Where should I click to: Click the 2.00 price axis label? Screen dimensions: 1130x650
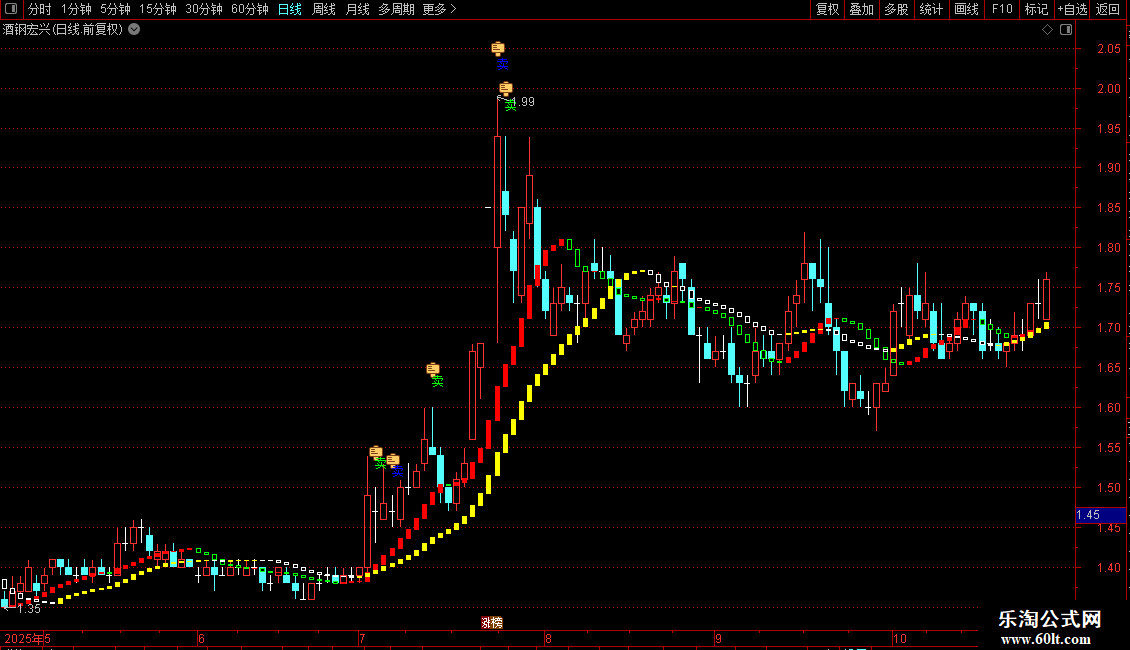coord(1109,89)
